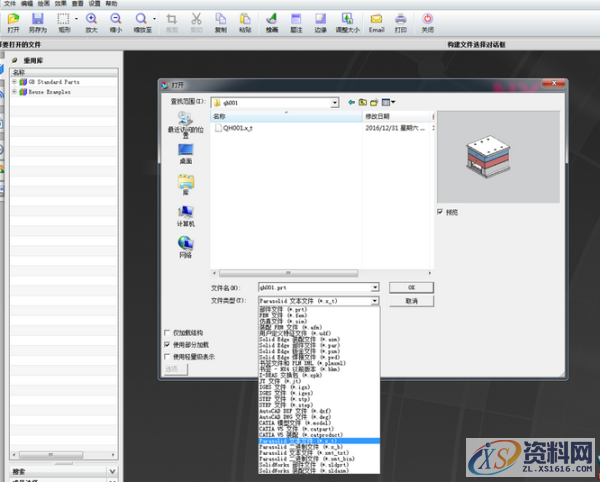The width and height of the screenshot is (600, 482).
Task: Open 桌面 (Desktop) location in dialog sidebar
Action: pyautogui.click(x=185, y=152)
